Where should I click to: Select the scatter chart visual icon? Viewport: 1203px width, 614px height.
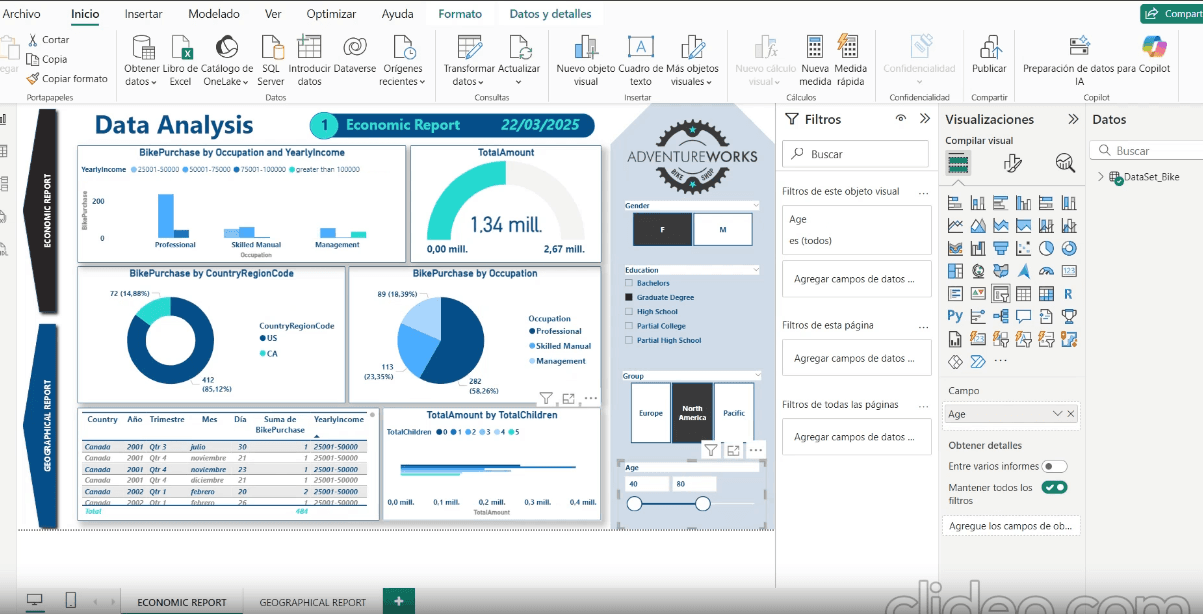1021,247
